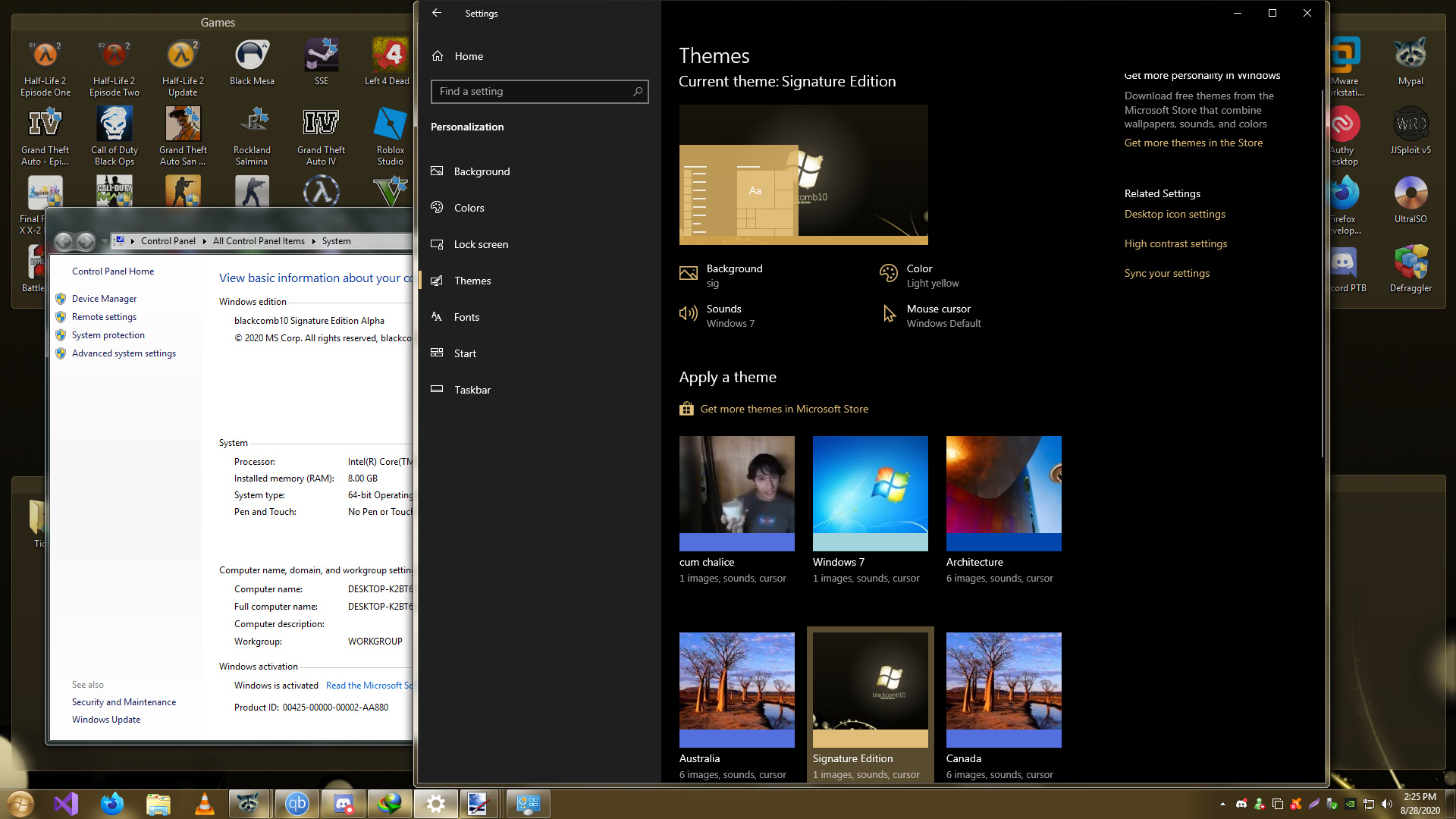The width and height of the screenshot is (1456, 819).
Task: Apply the Windows 7 theme
Action: pos(870,493)
